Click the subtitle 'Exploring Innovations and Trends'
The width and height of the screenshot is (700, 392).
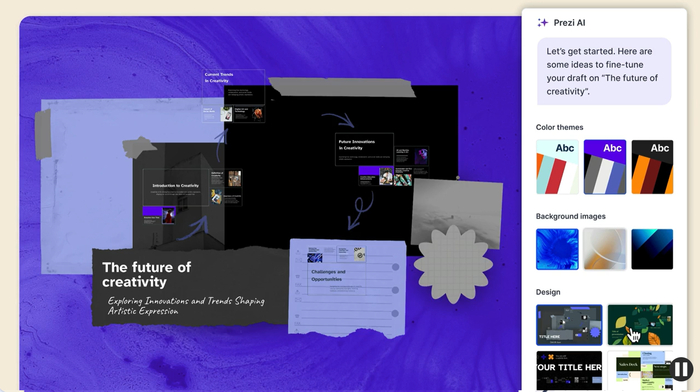186,301
